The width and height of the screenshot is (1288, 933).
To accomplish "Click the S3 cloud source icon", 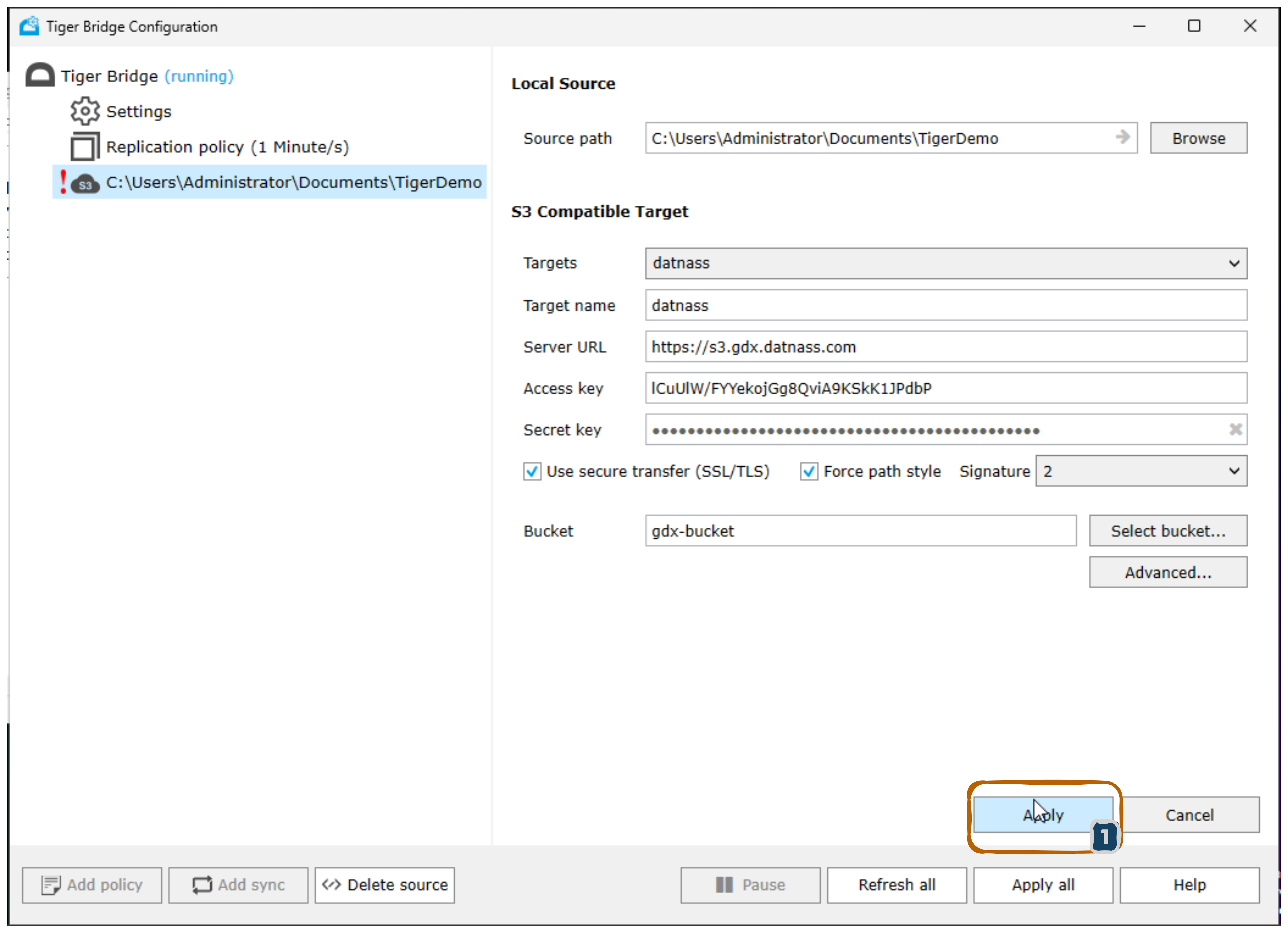I will pos(86,183).
